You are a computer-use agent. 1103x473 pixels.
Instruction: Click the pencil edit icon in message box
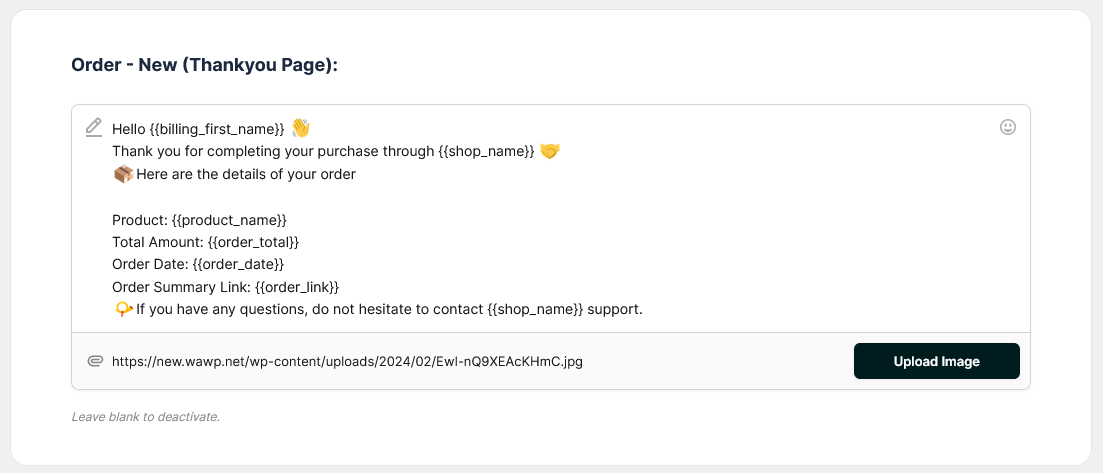click(94, 127)
